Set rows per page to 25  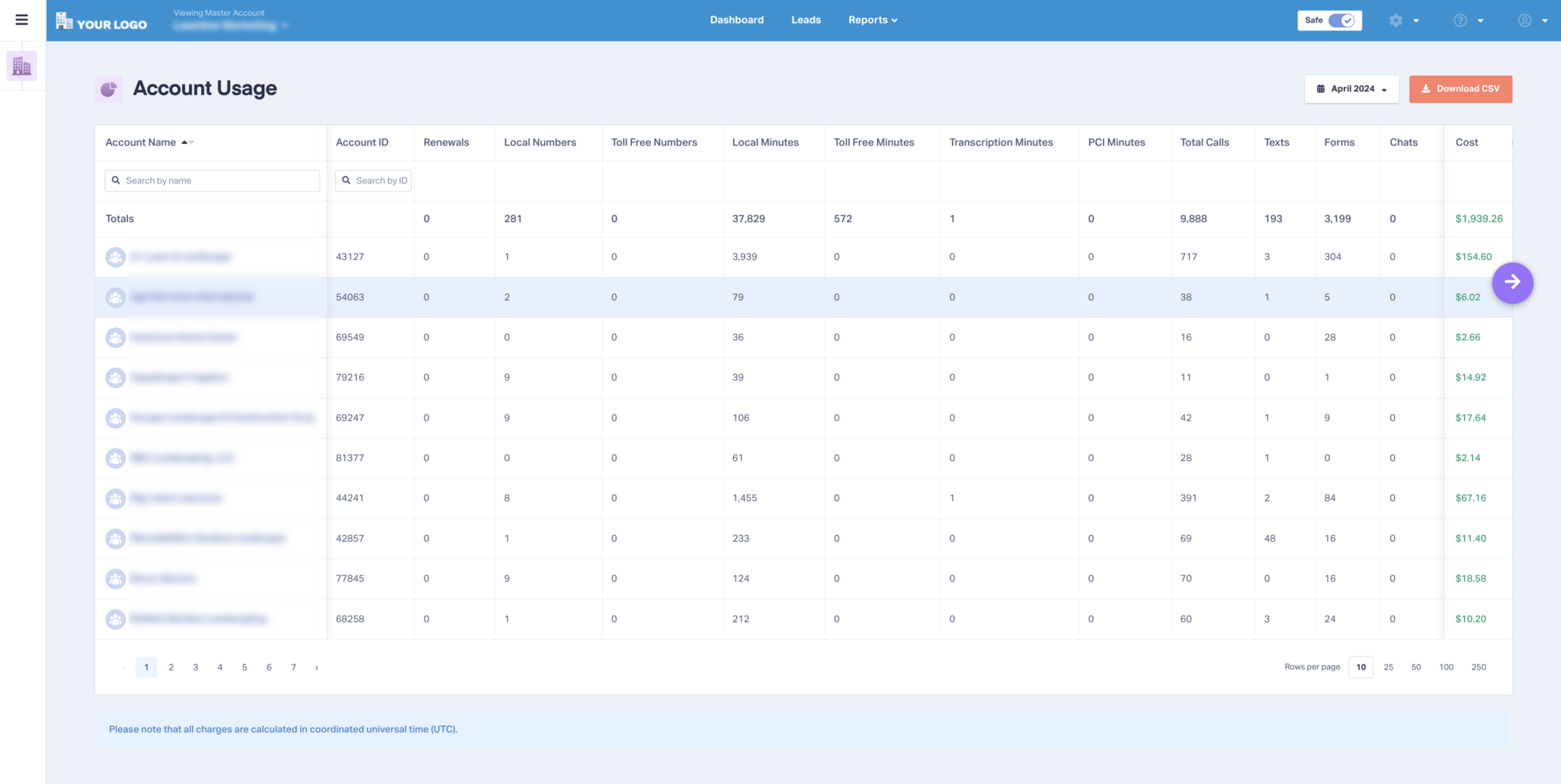(1388, 667)
